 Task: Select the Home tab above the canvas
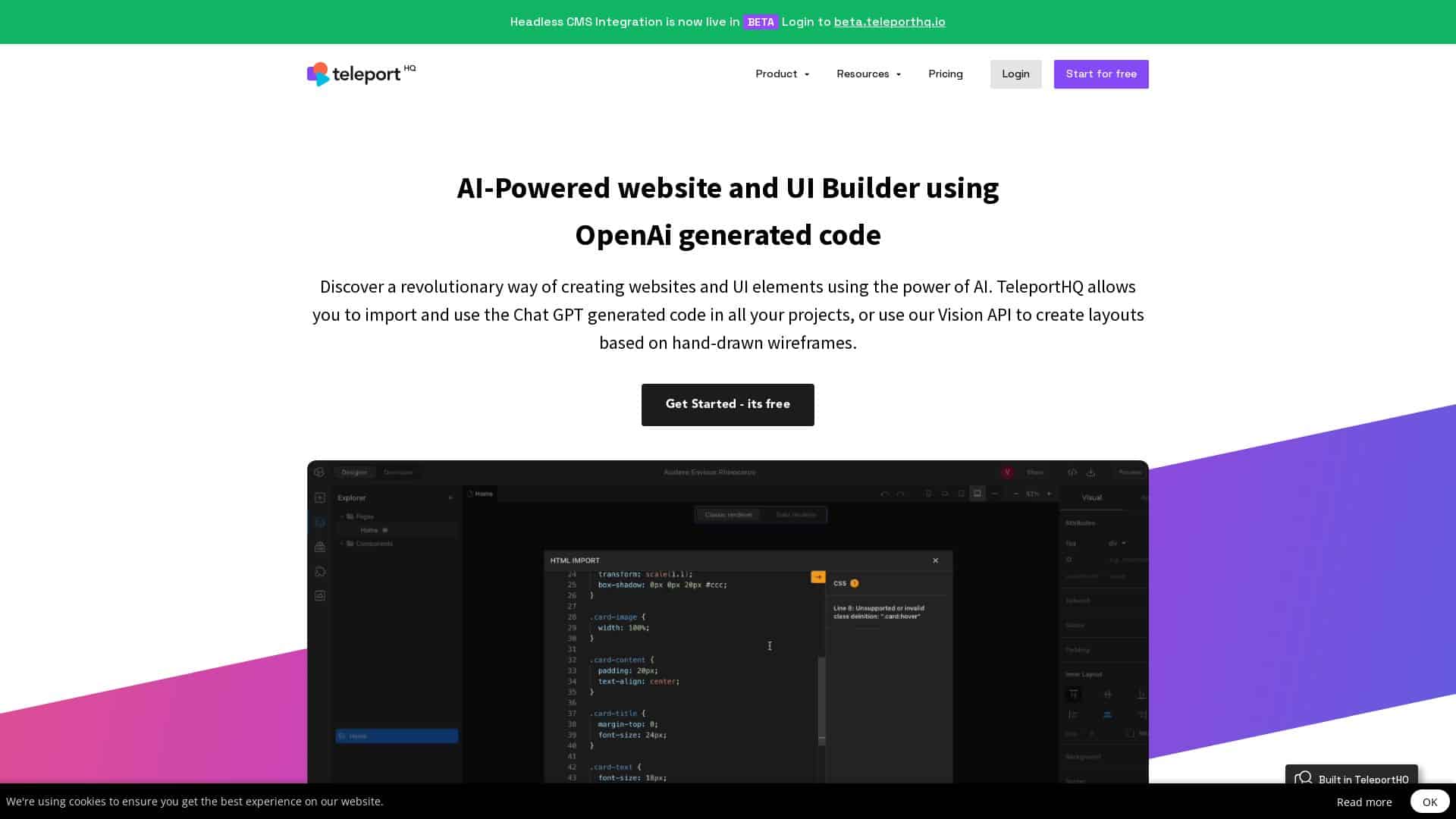(x=483, y=494)
